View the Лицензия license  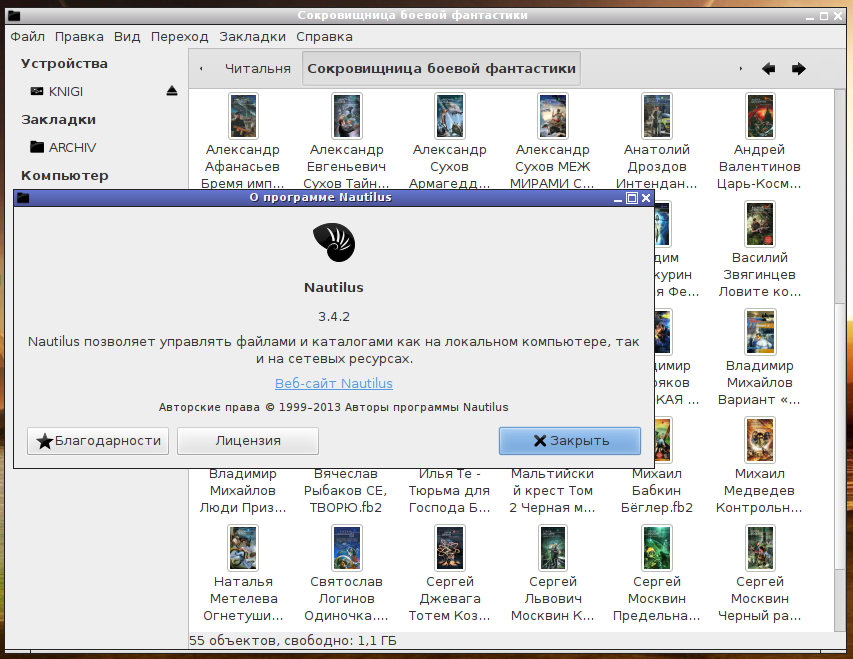[x=248, y=441]
